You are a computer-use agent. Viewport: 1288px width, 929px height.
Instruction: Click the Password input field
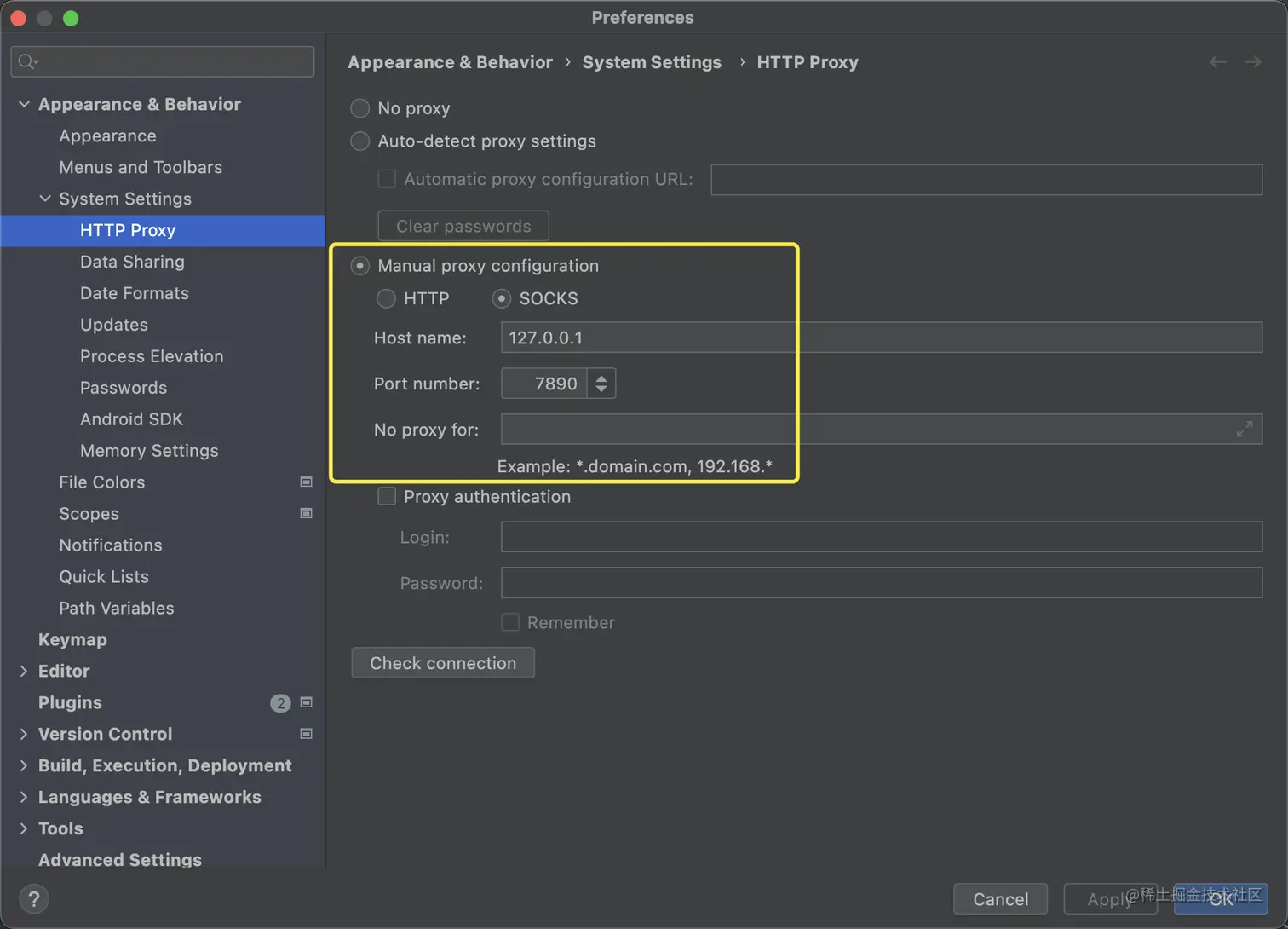882,583
